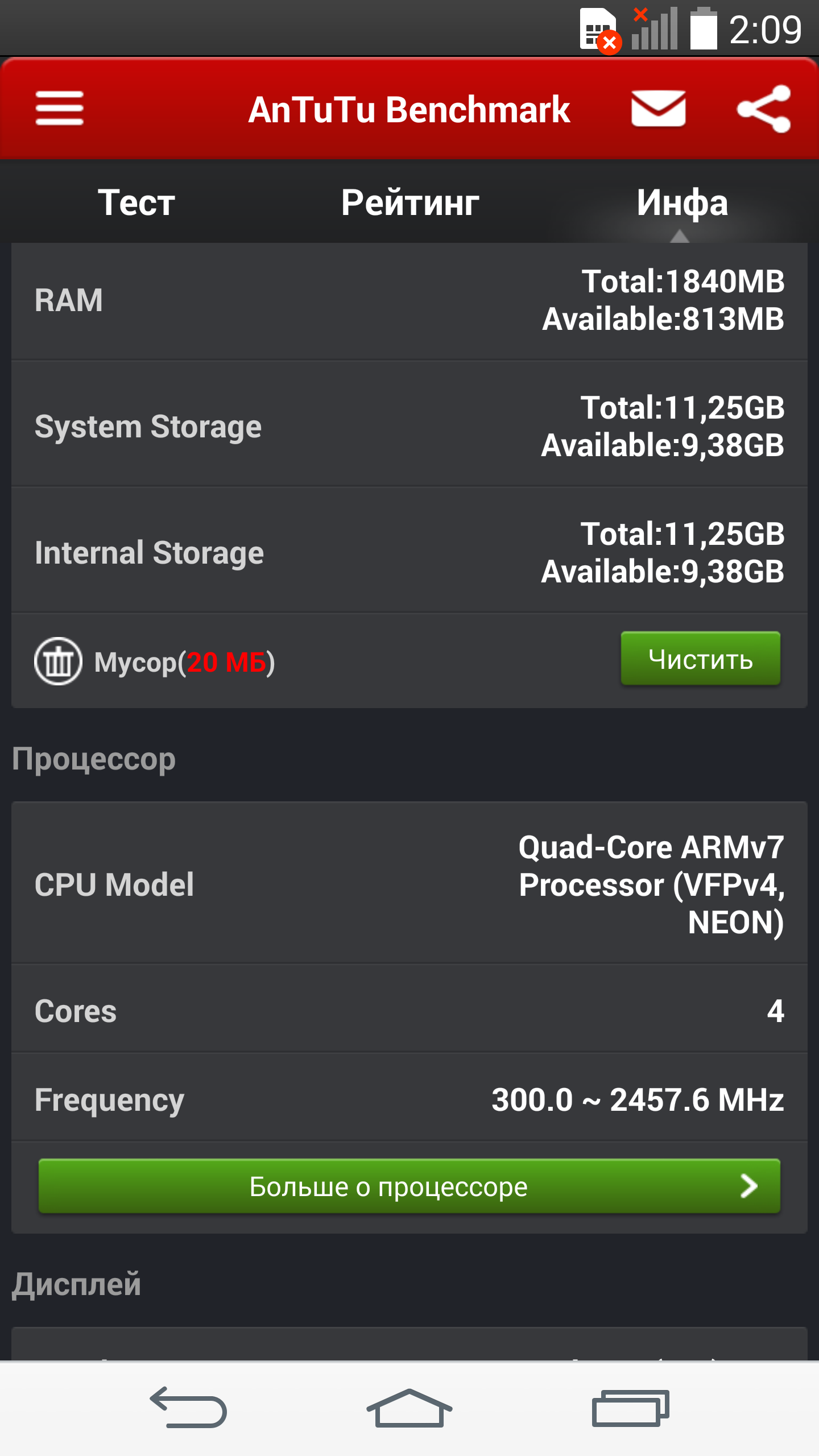
Task: Tap the Android back navigation icon
Action: pos(188,1407)
